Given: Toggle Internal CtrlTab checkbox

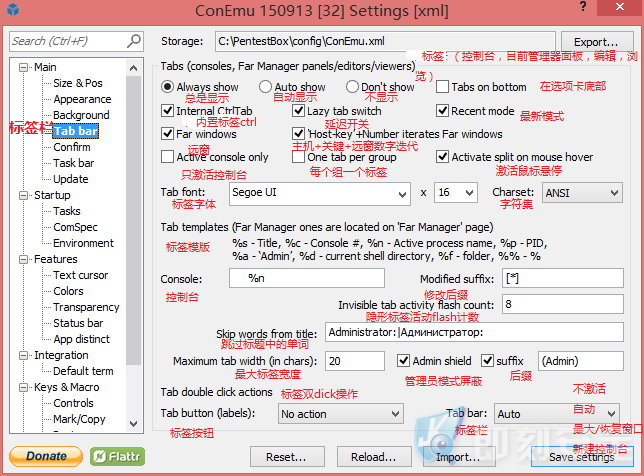Looking at the screenshot, I should click(167, 110).
